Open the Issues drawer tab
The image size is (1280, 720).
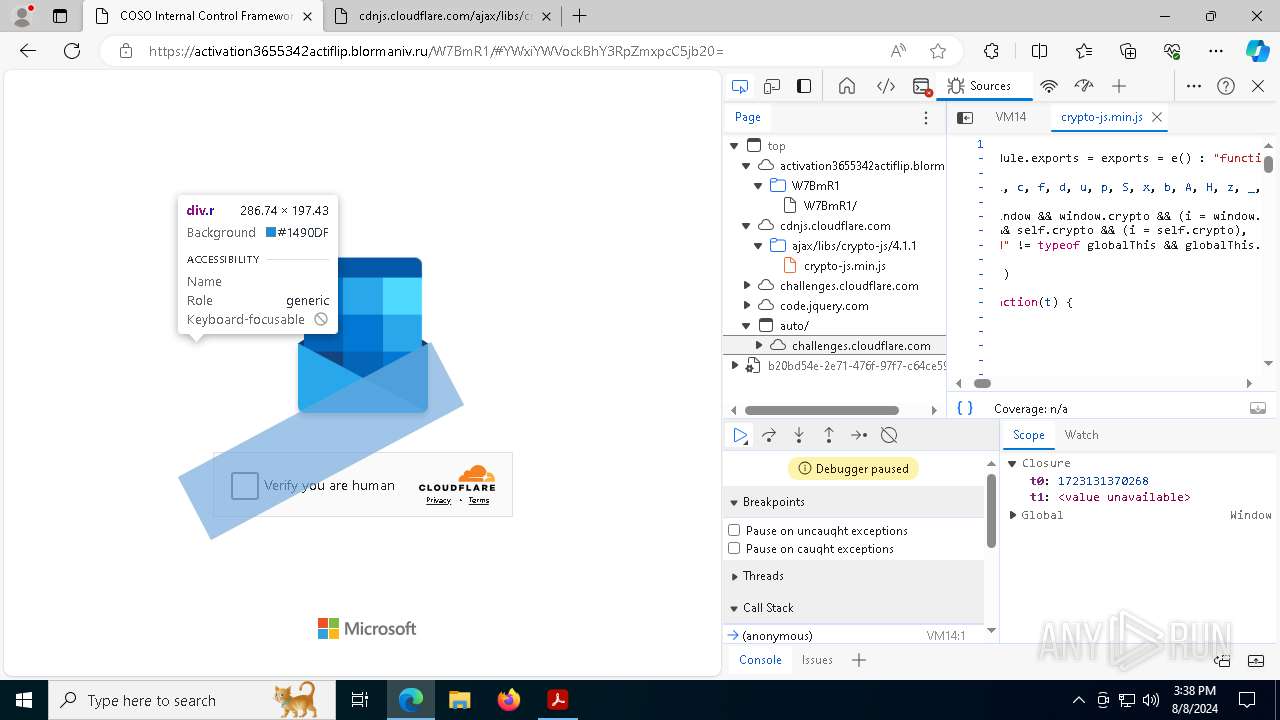817,660
